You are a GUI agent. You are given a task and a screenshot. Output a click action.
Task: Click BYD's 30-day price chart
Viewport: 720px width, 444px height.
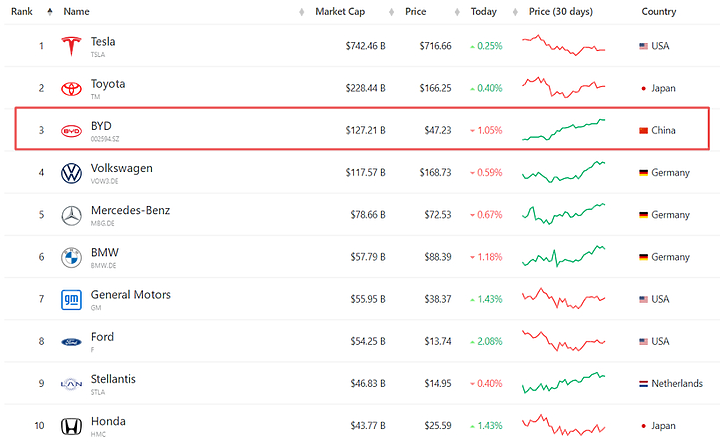(x=563, y=129)
